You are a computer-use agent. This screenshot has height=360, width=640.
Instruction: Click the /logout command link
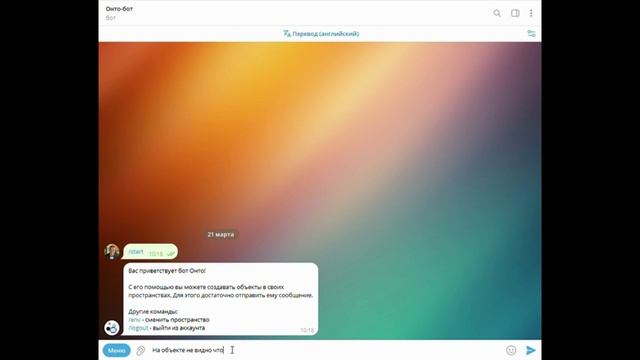tap(138, 328)
